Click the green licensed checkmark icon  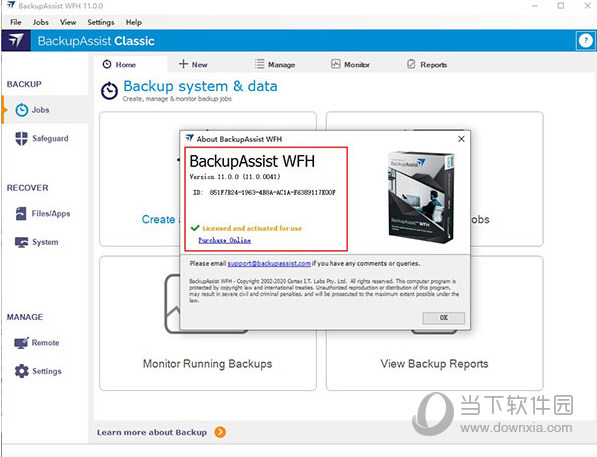coord(195,228)
